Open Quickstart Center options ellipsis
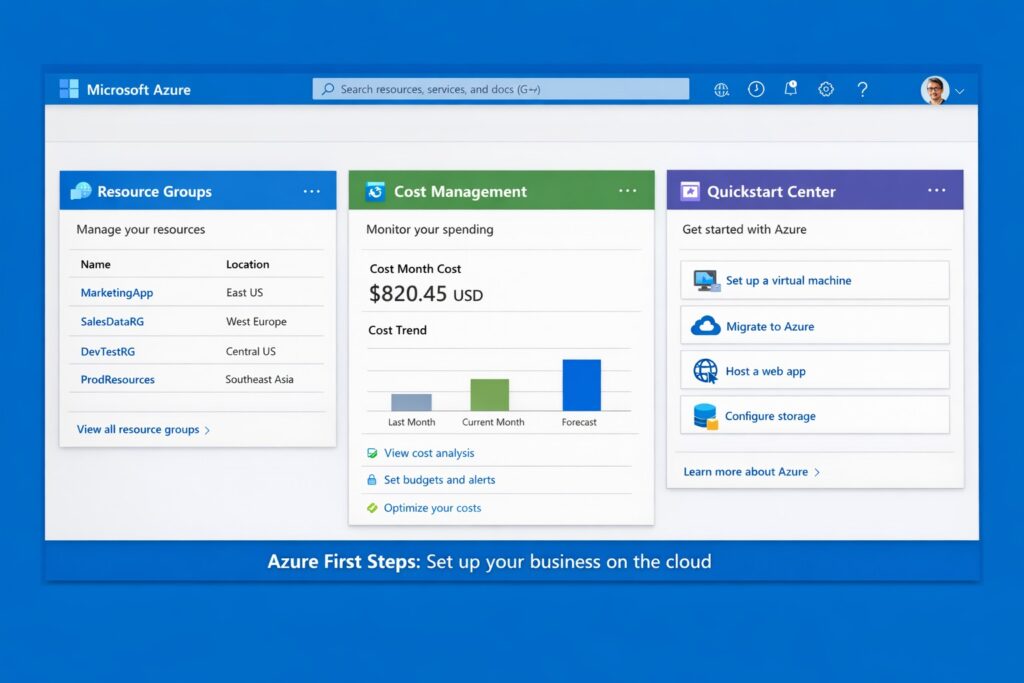The image size is (1024, 683). pyautogui.click(x=937, y=190)
